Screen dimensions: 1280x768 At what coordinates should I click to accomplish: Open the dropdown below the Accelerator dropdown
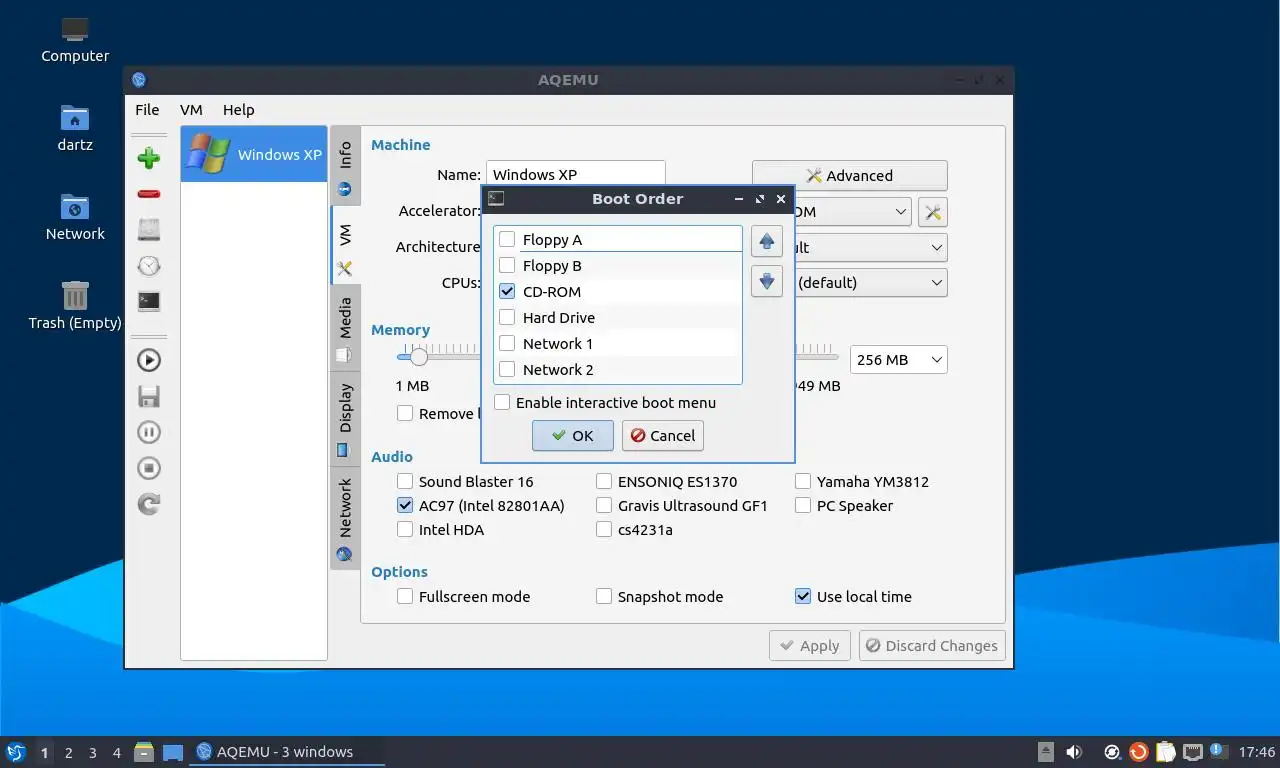871,247
